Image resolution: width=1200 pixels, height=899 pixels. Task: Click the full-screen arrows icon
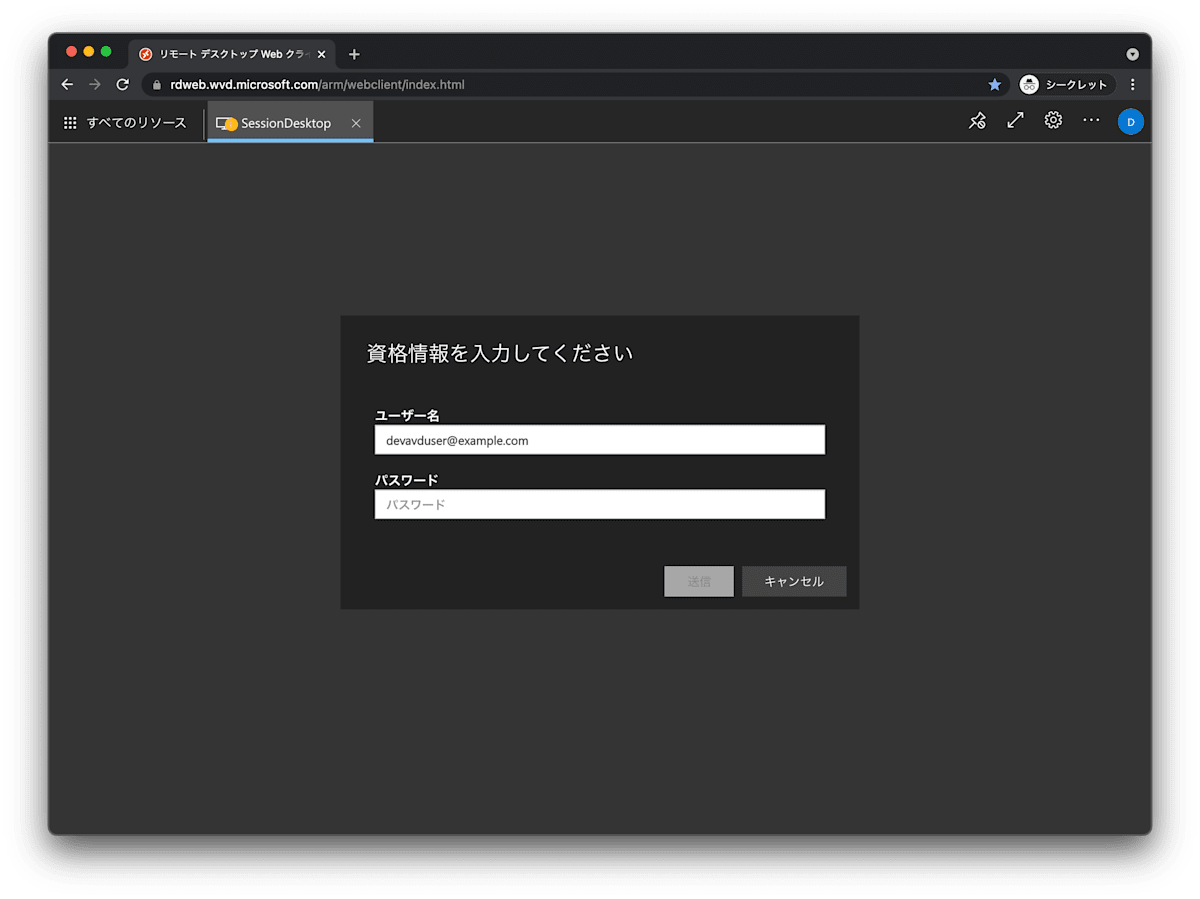pyautogui.click(x=1015, y=120)
